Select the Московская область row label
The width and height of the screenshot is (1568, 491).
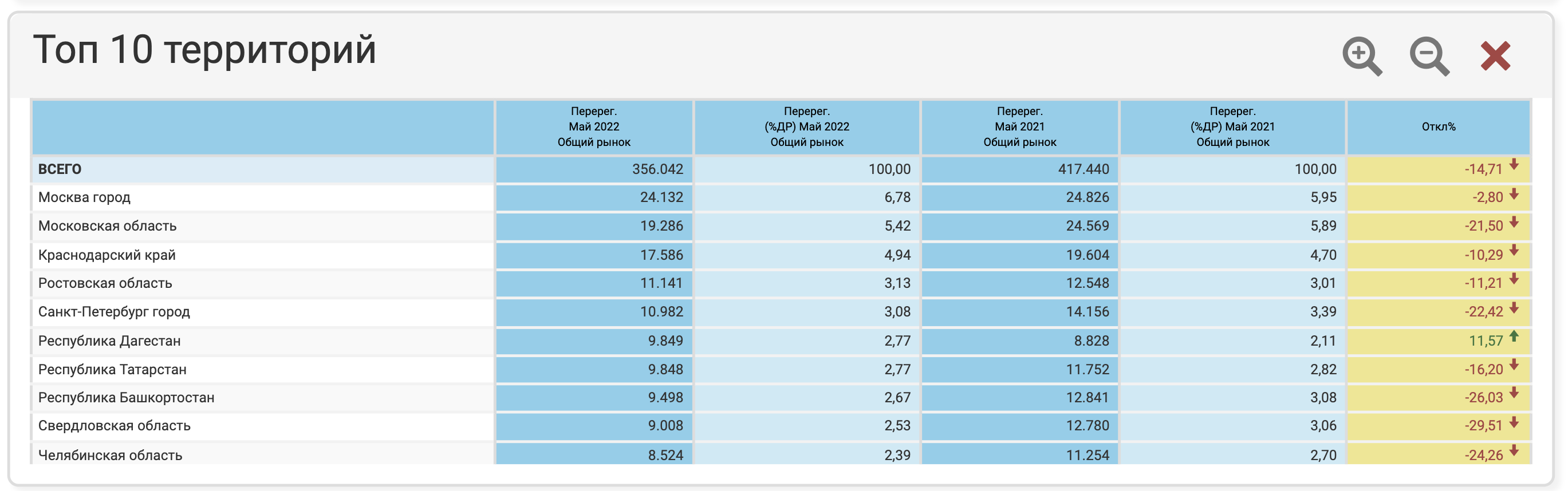click(x=108, y=227)
